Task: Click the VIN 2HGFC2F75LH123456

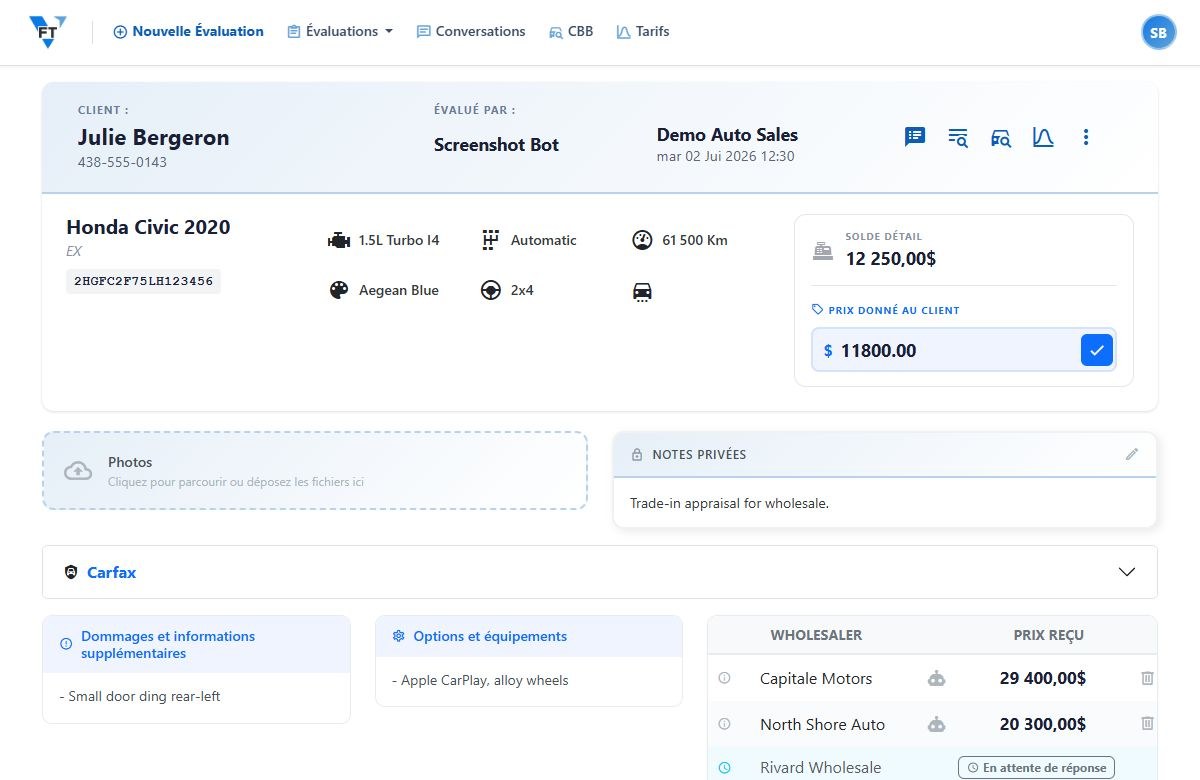Action: [144, 281]
